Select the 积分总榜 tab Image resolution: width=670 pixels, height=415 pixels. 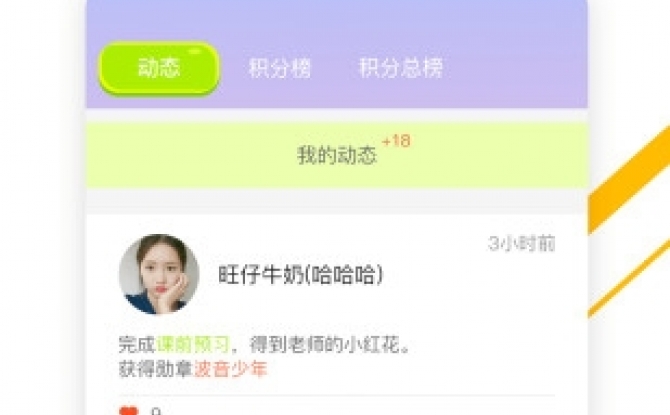coord(401,68)
